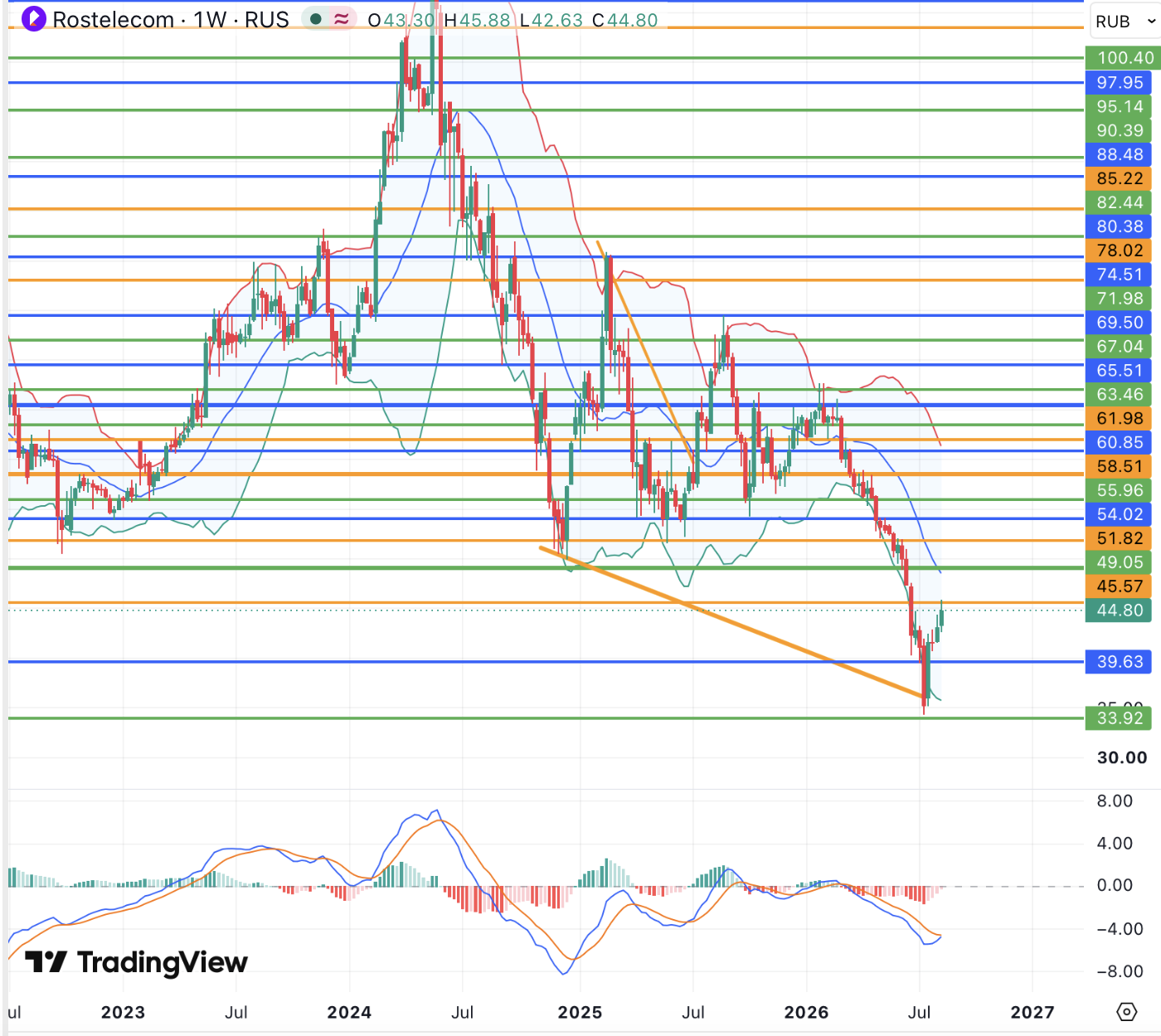Viewport: 1161px width, 1036px height.
Task: Click the 2025 time axis label
Action: [x=580, y=1013]
